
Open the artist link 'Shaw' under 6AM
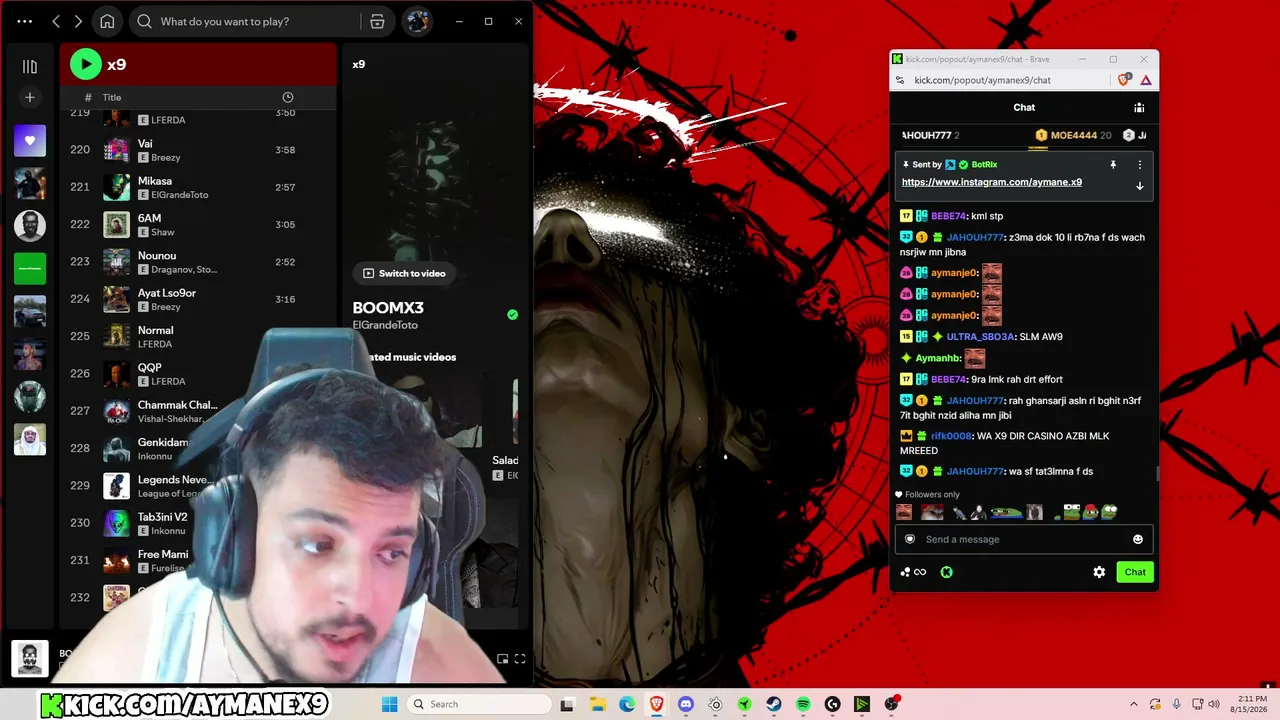pyautogui.click(x=163, y=232)
